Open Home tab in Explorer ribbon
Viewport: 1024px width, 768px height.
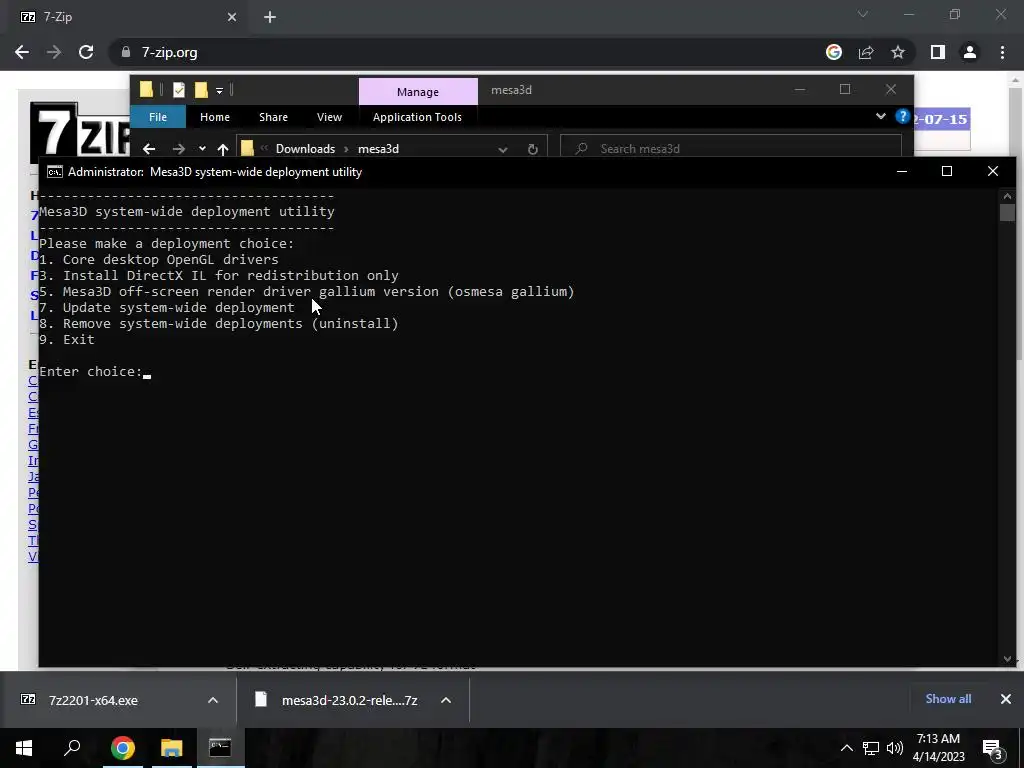pos(215,117)
